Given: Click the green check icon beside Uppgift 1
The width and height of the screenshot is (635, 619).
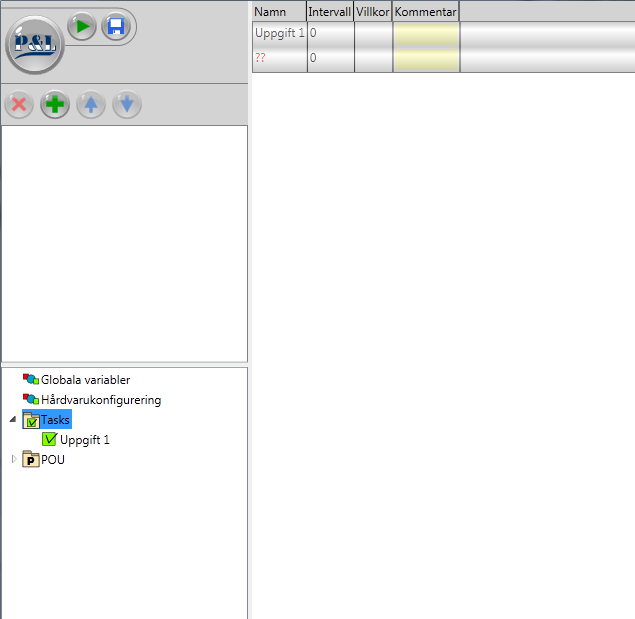Looking at the screenshot, I should [x=49, y=439].
